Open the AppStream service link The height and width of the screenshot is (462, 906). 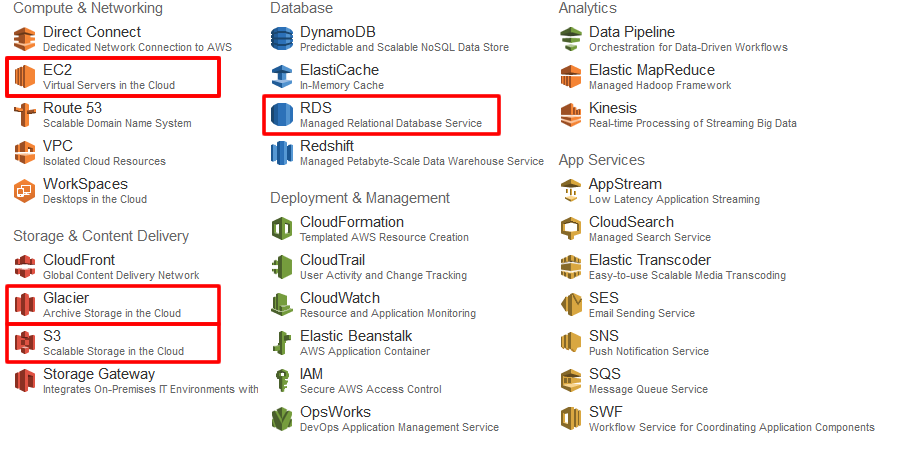(x=625, y=184)
